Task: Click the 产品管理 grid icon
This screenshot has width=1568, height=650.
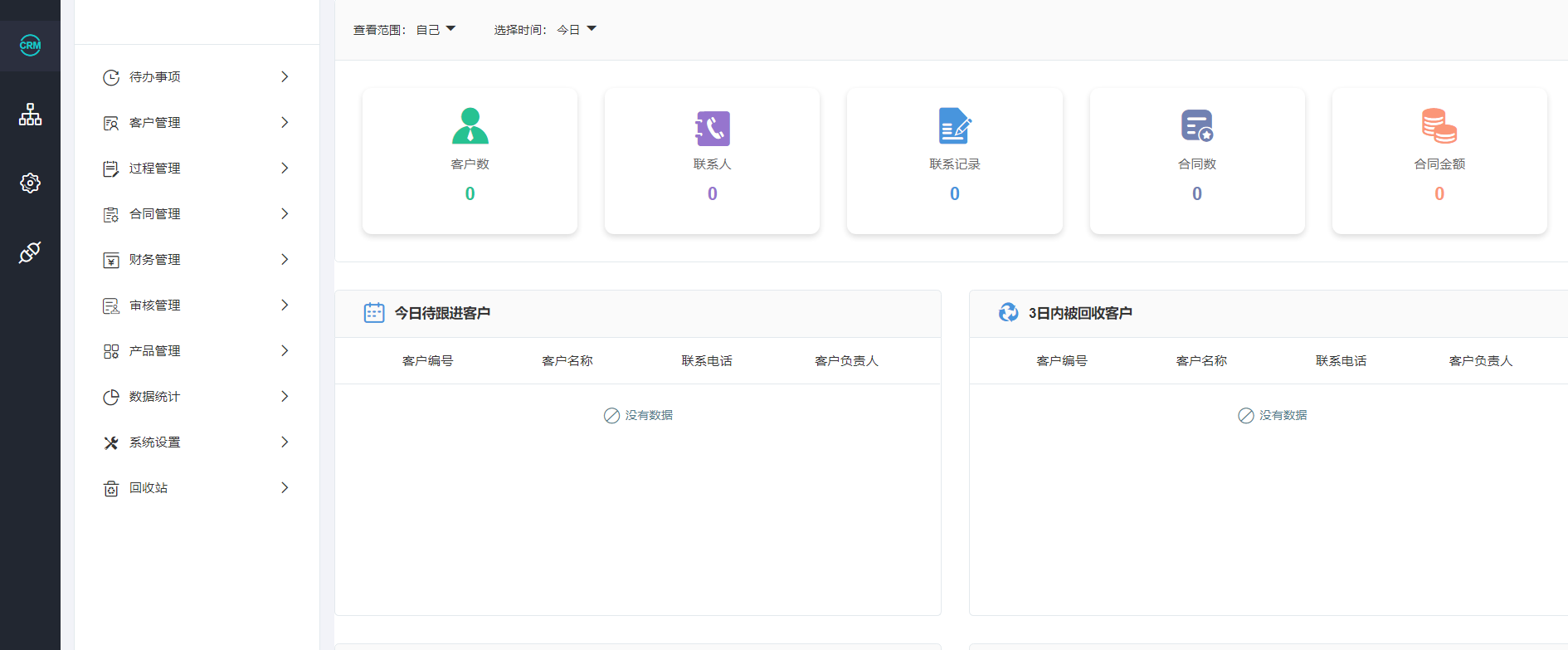Action: coord(111,351)
